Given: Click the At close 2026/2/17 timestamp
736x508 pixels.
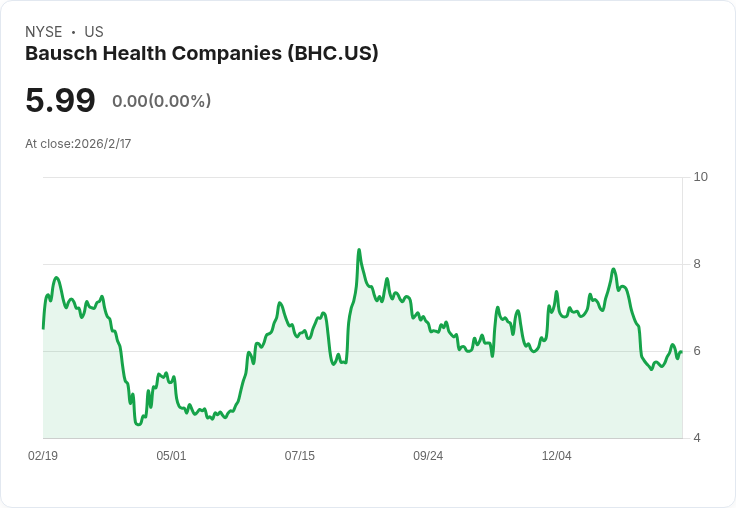Looking at the screenshot, I should (78, 143).
